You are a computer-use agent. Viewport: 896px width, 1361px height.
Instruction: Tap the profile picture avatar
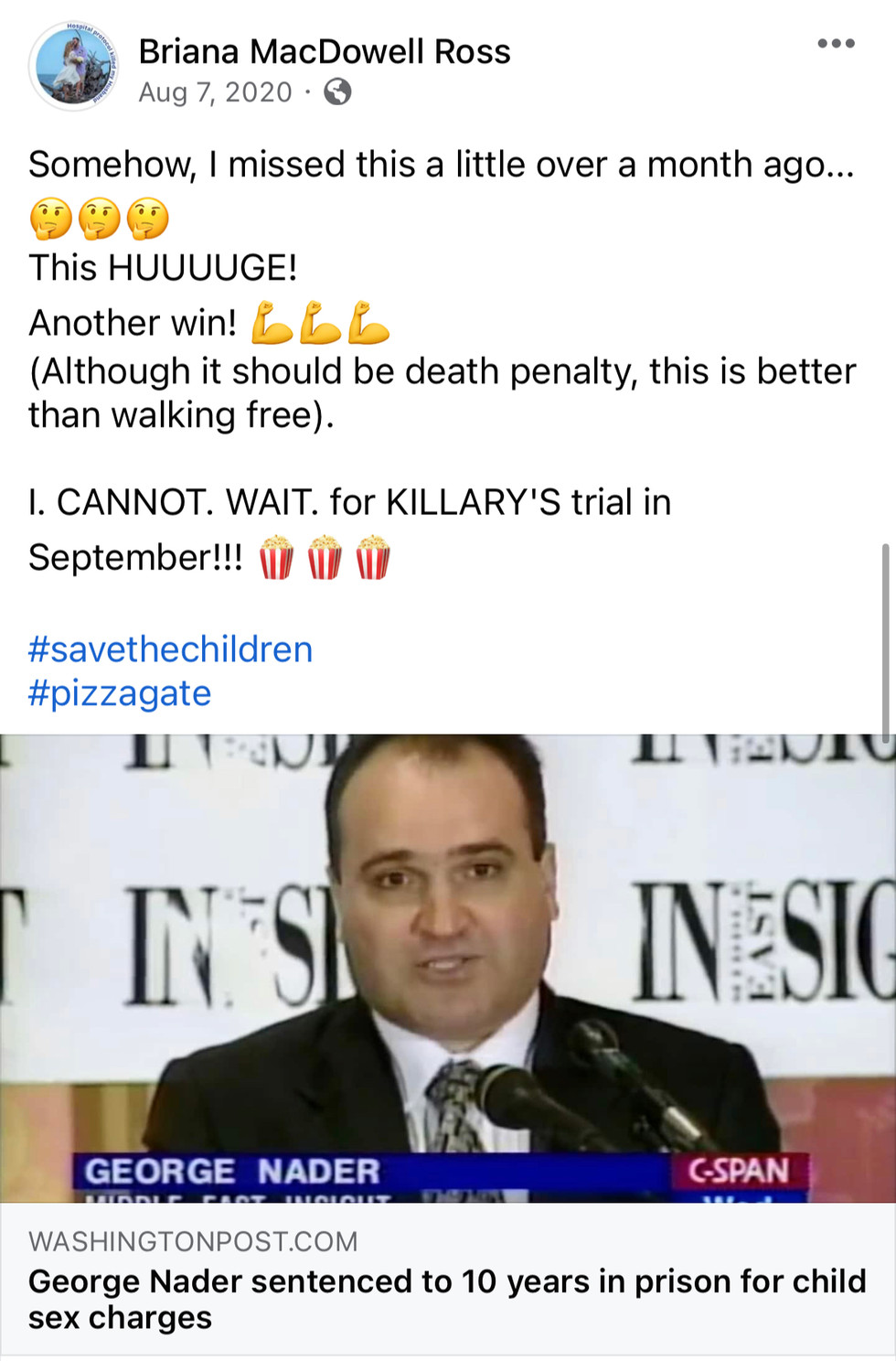74,67
